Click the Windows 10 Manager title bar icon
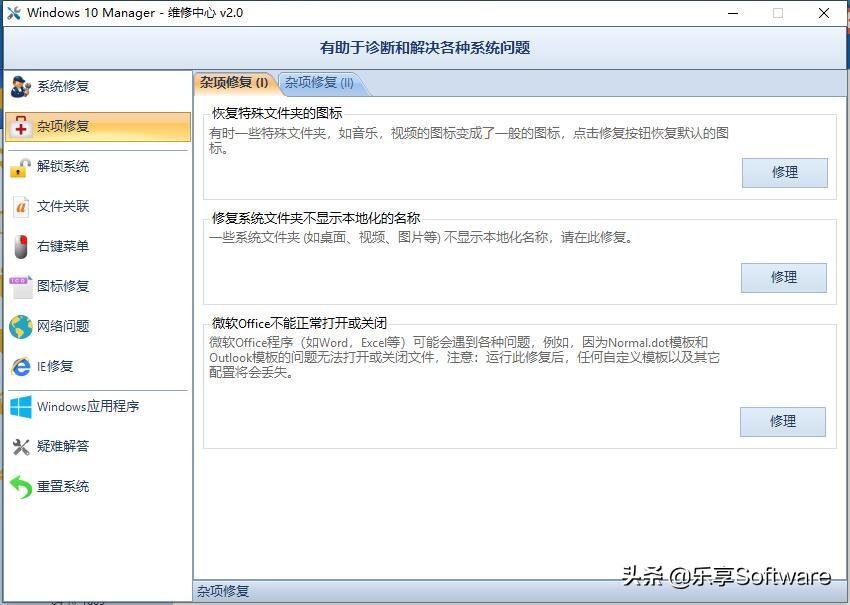 [14, 12]
